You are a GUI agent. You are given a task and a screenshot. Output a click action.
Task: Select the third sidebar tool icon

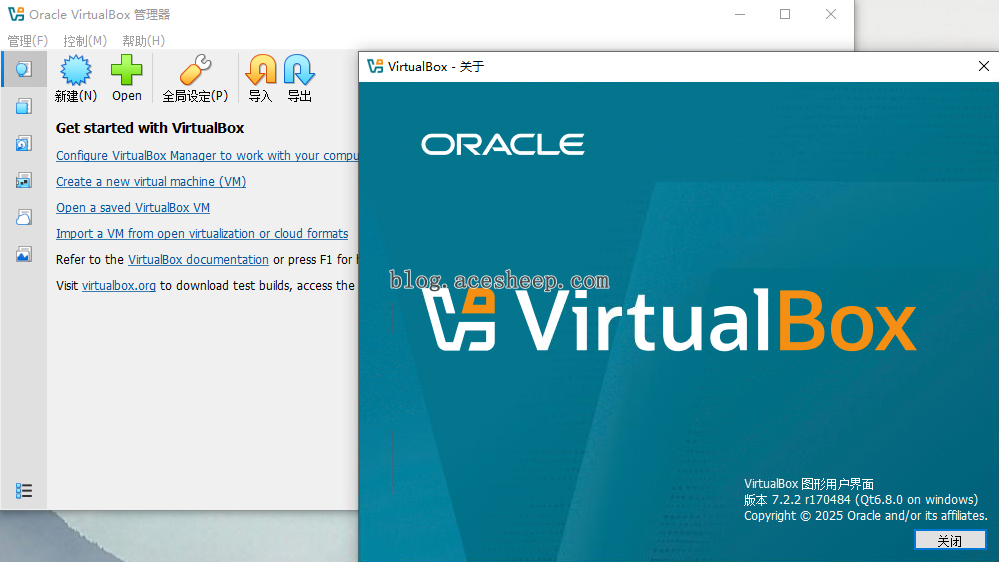pyautogui.click(x=24, y=143)
